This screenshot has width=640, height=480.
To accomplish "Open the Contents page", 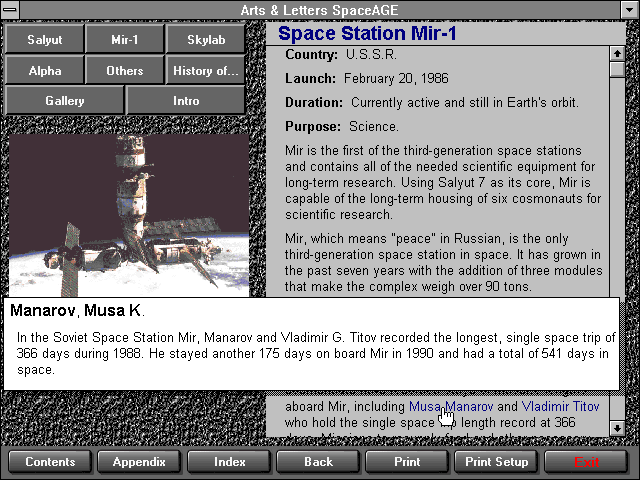I will pos(50,462).
